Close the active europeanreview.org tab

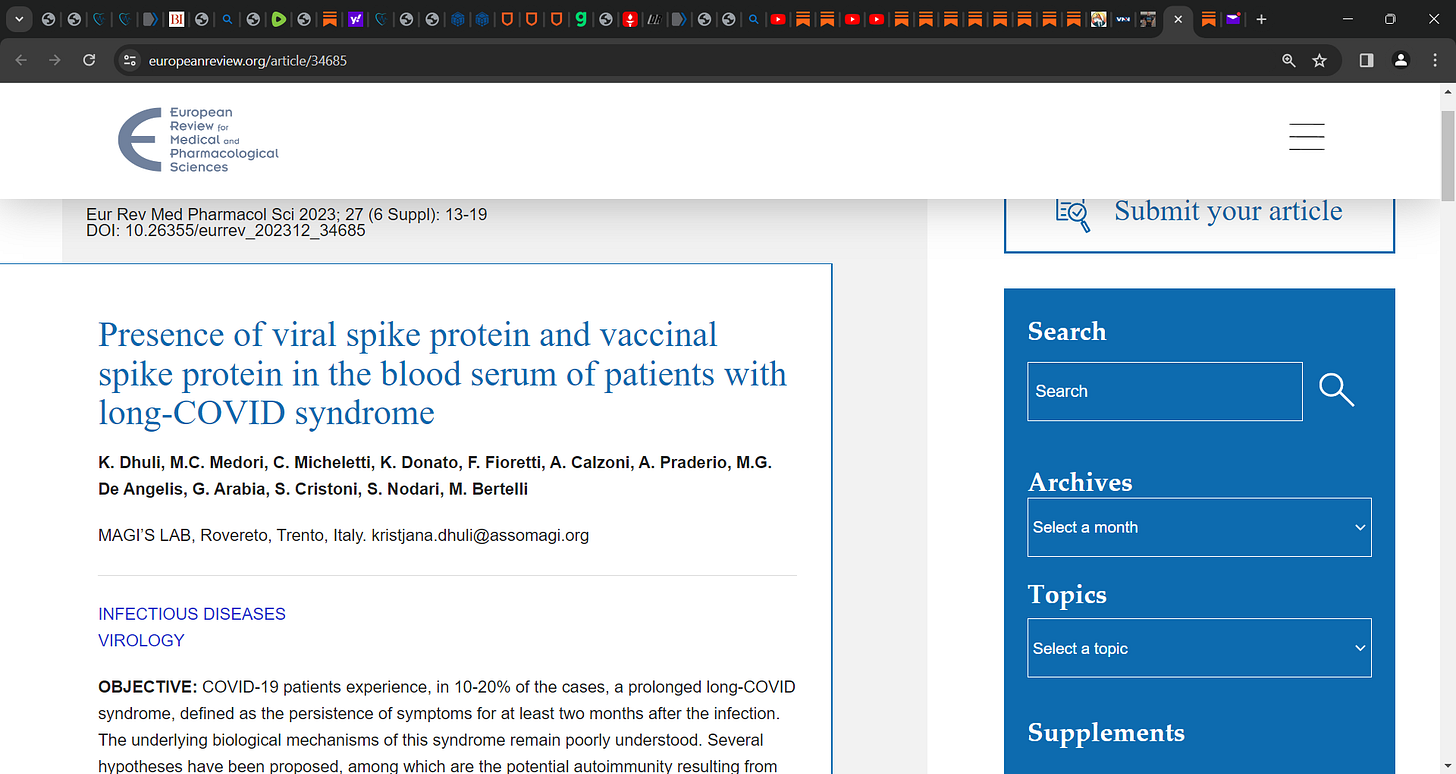pos(1178,19)
